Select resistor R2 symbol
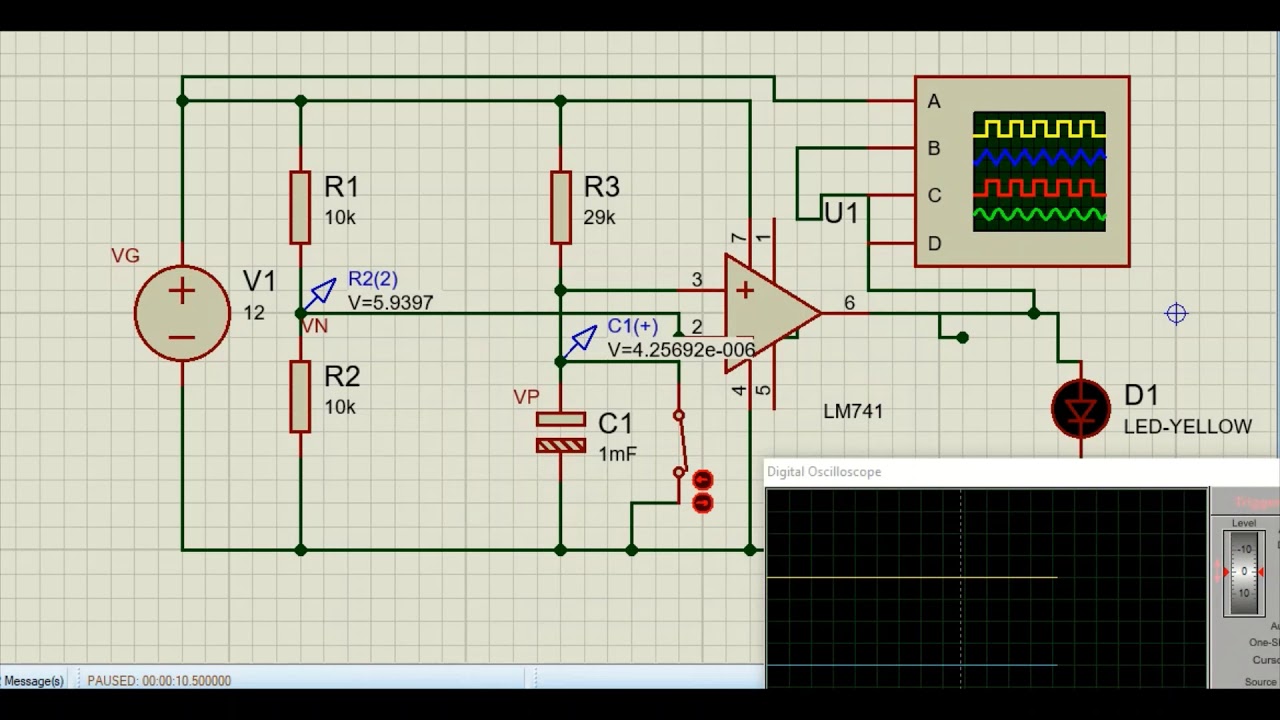 (x=300, y=397)
